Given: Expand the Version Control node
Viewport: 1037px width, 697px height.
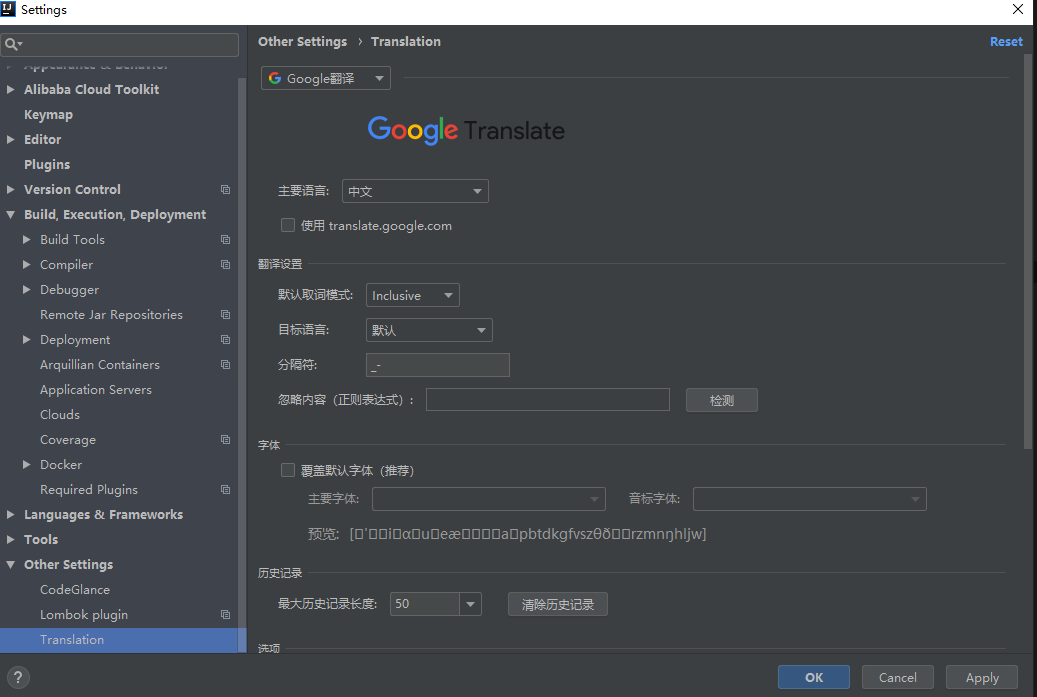Looking at the screenshot, I should [x=11, y=190].
